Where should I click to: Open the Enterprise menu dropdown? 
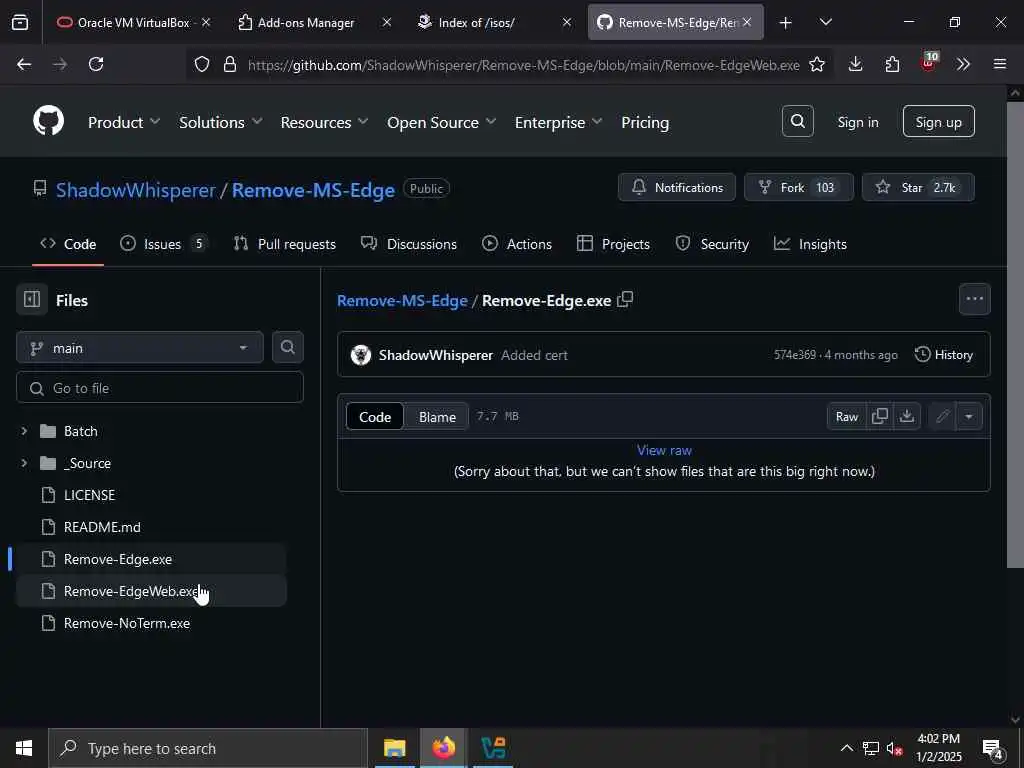(558, 122)
